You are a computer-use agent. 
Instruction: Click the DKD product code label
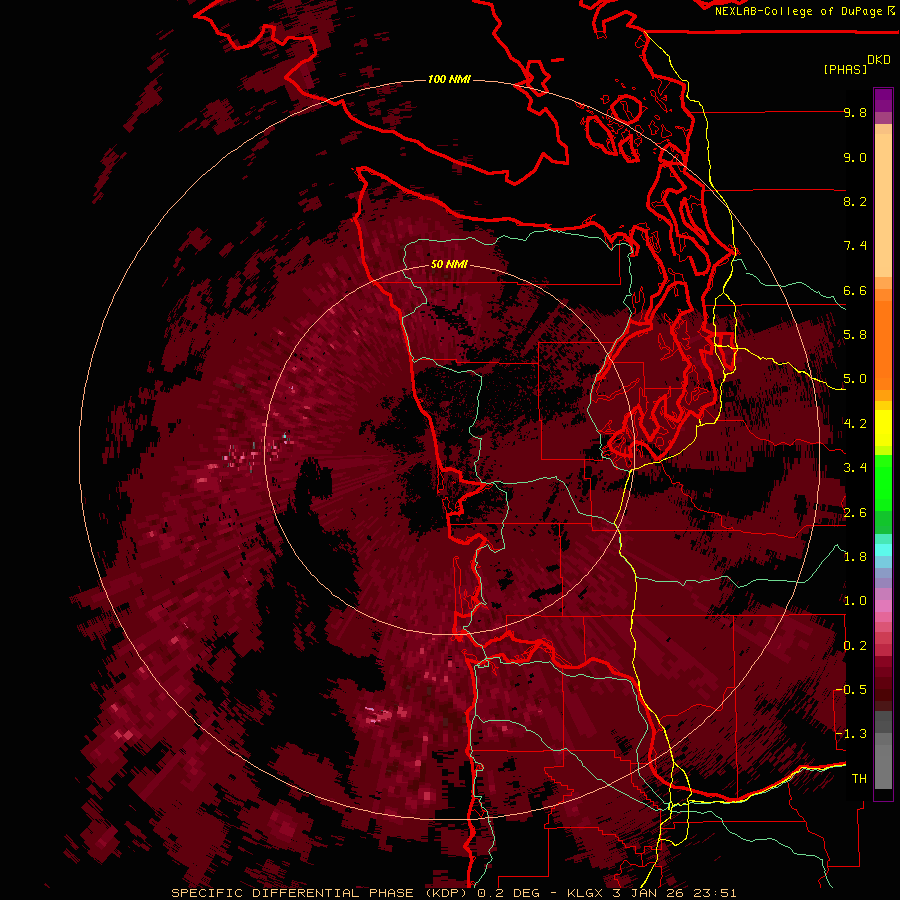coord(879,60)
